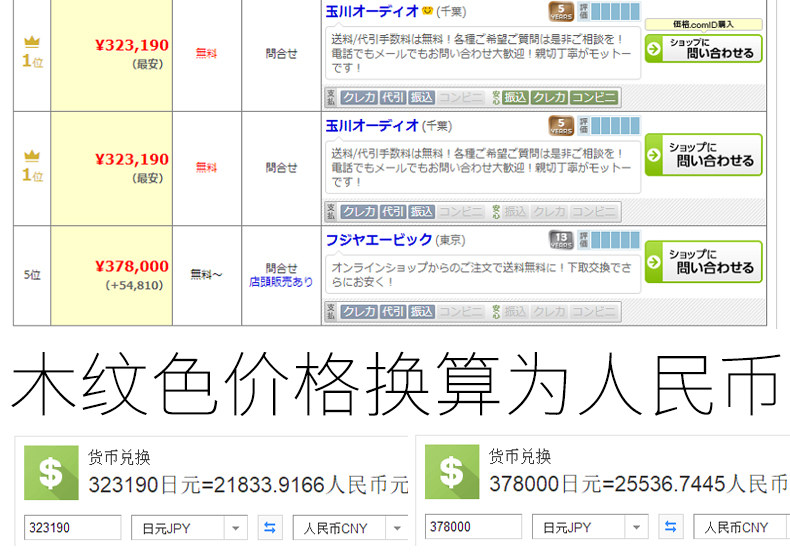
Task: Click the 5位 rank cell
Action: (x=32, y=275)
